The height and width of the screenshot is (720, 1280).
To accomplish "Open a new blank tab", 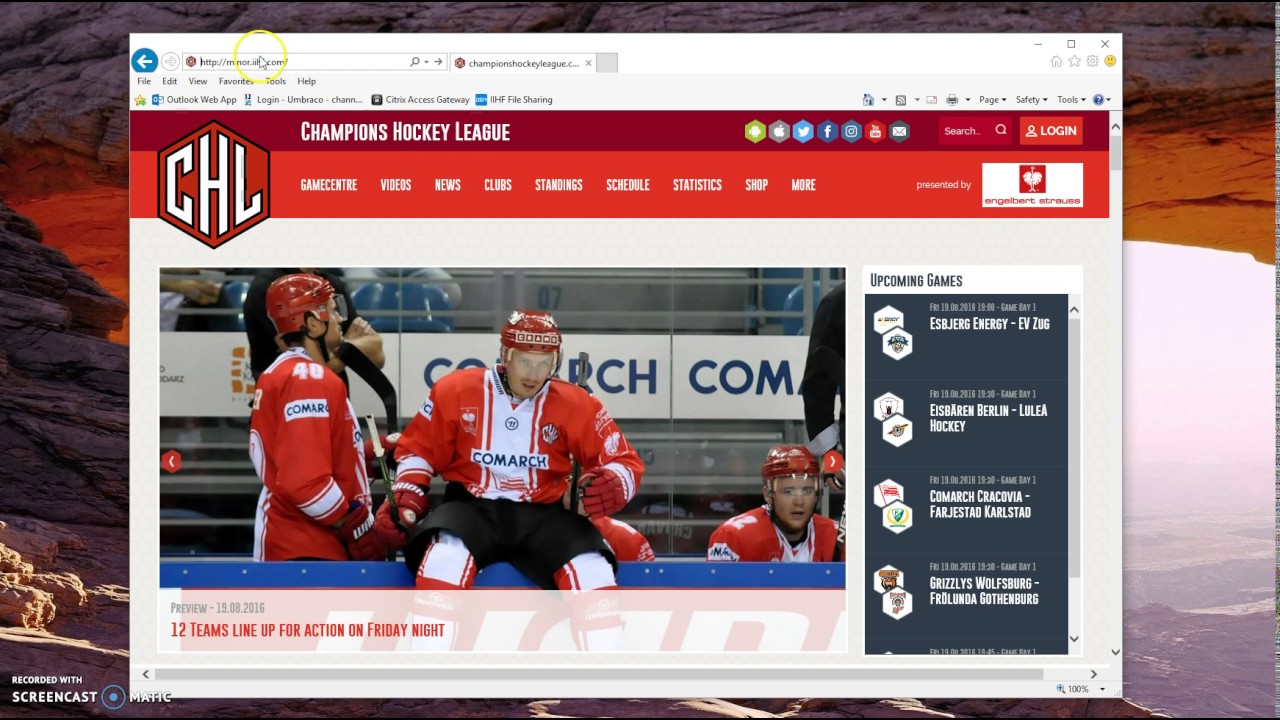I will (x=606, y=63).
